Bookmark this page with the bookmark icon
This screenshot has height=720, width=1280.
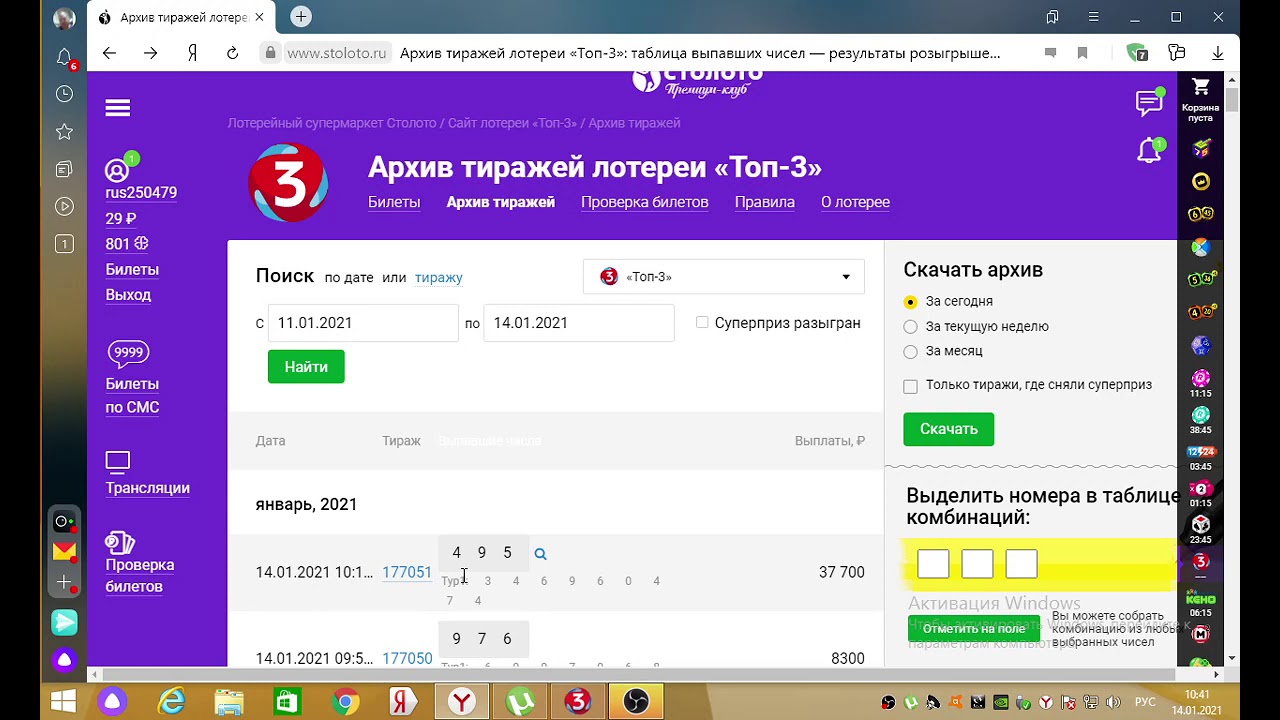click(1082, 53)
